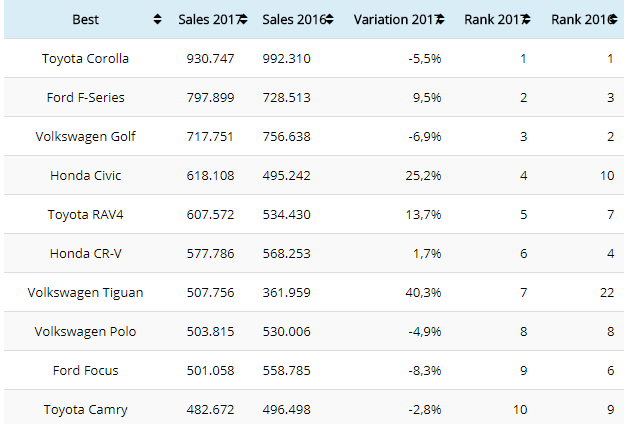Click the Rank 2017 sort icon

(x=526, y=19)
